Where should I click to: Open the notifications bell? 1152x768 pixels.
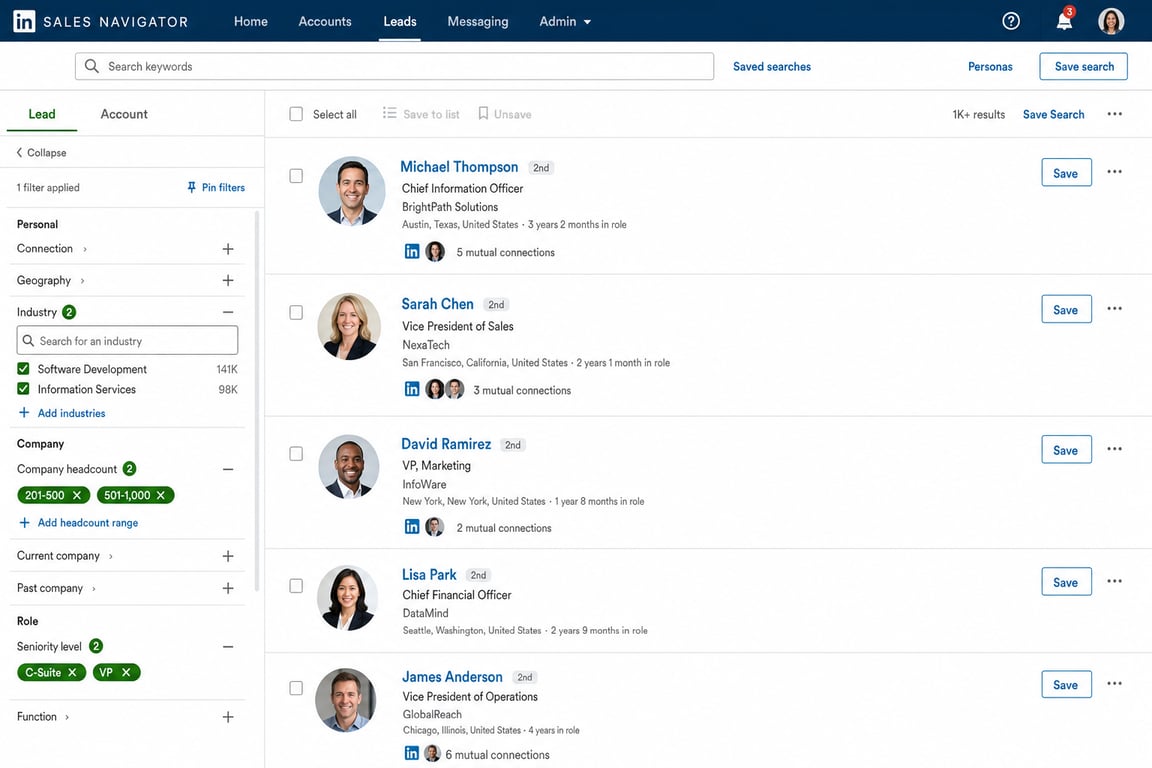[1064, 21]
